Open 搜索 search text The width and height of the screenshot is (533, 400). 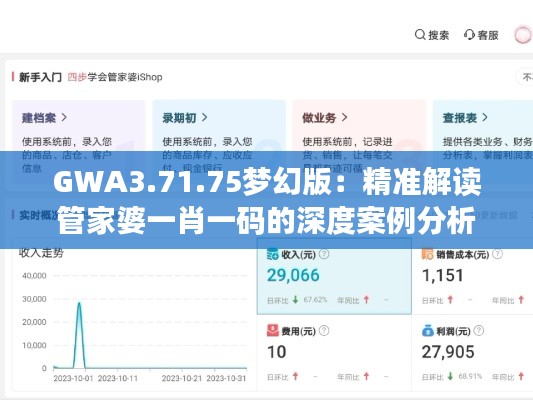tap(439, 35)
